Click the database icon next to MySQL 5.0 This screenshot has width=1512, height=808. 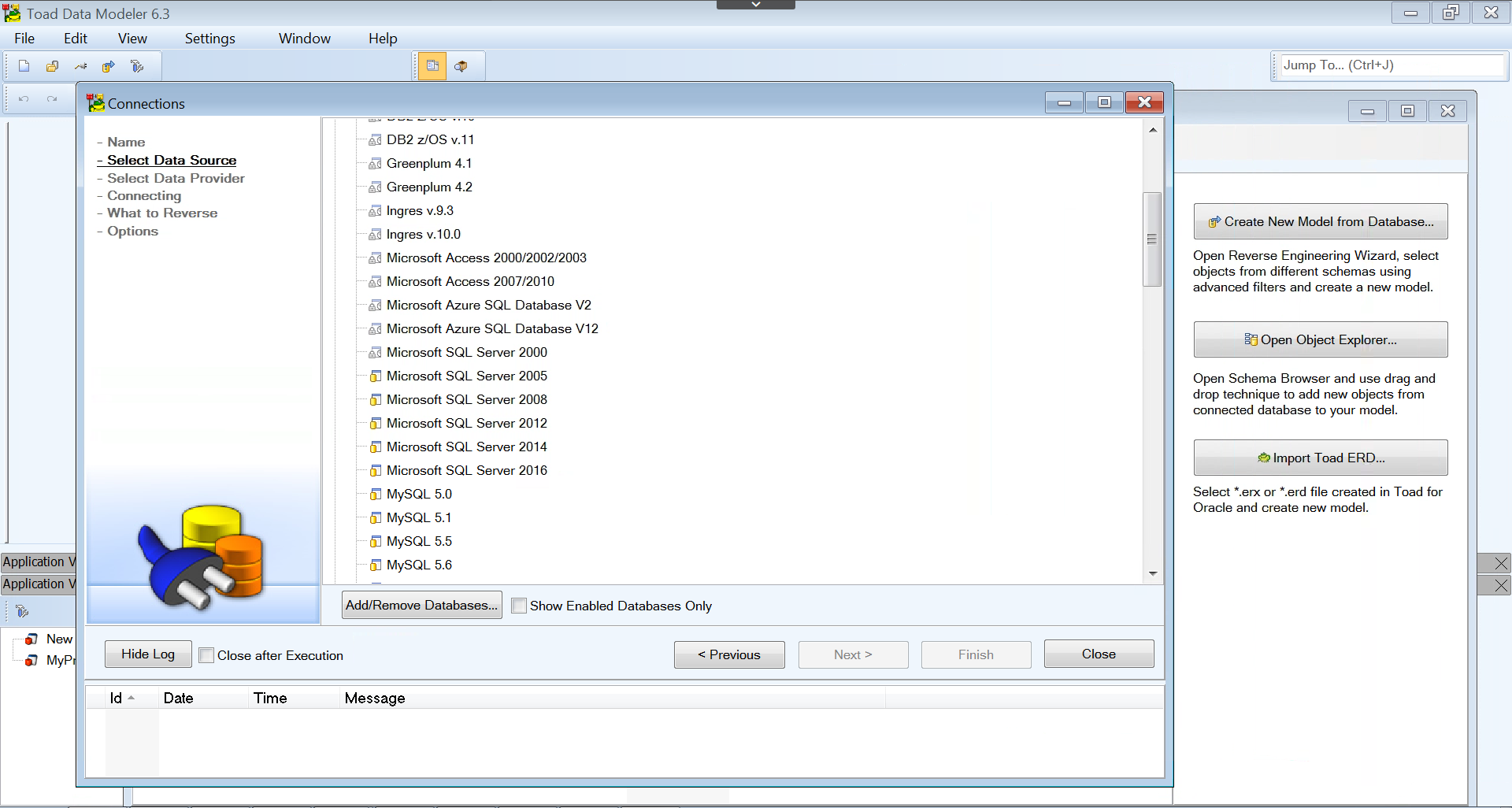click(x=376, y=495)
